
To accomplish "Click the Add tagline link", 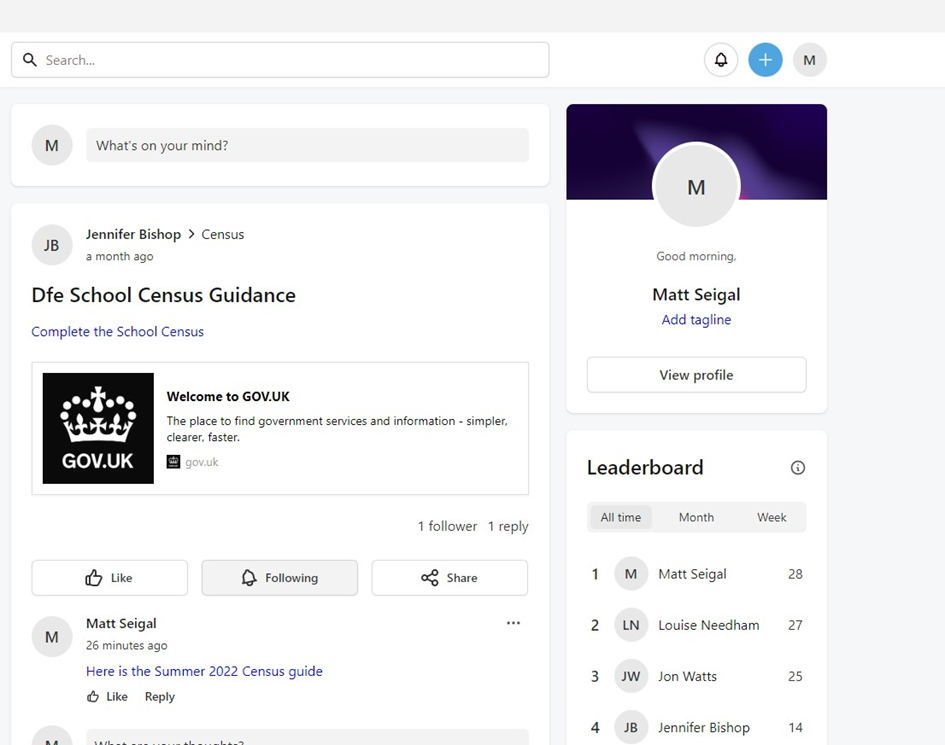I will click(696, 319).
